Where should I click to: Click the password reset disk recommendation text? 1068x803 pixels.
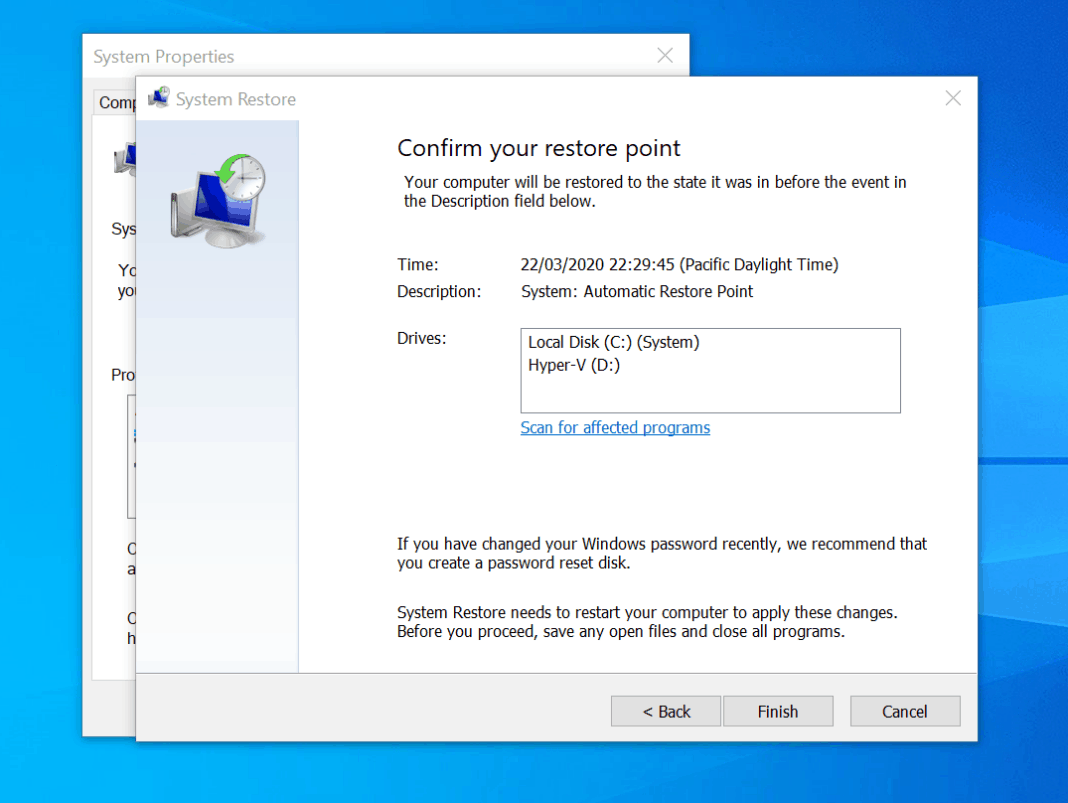[x=661, y=553]
